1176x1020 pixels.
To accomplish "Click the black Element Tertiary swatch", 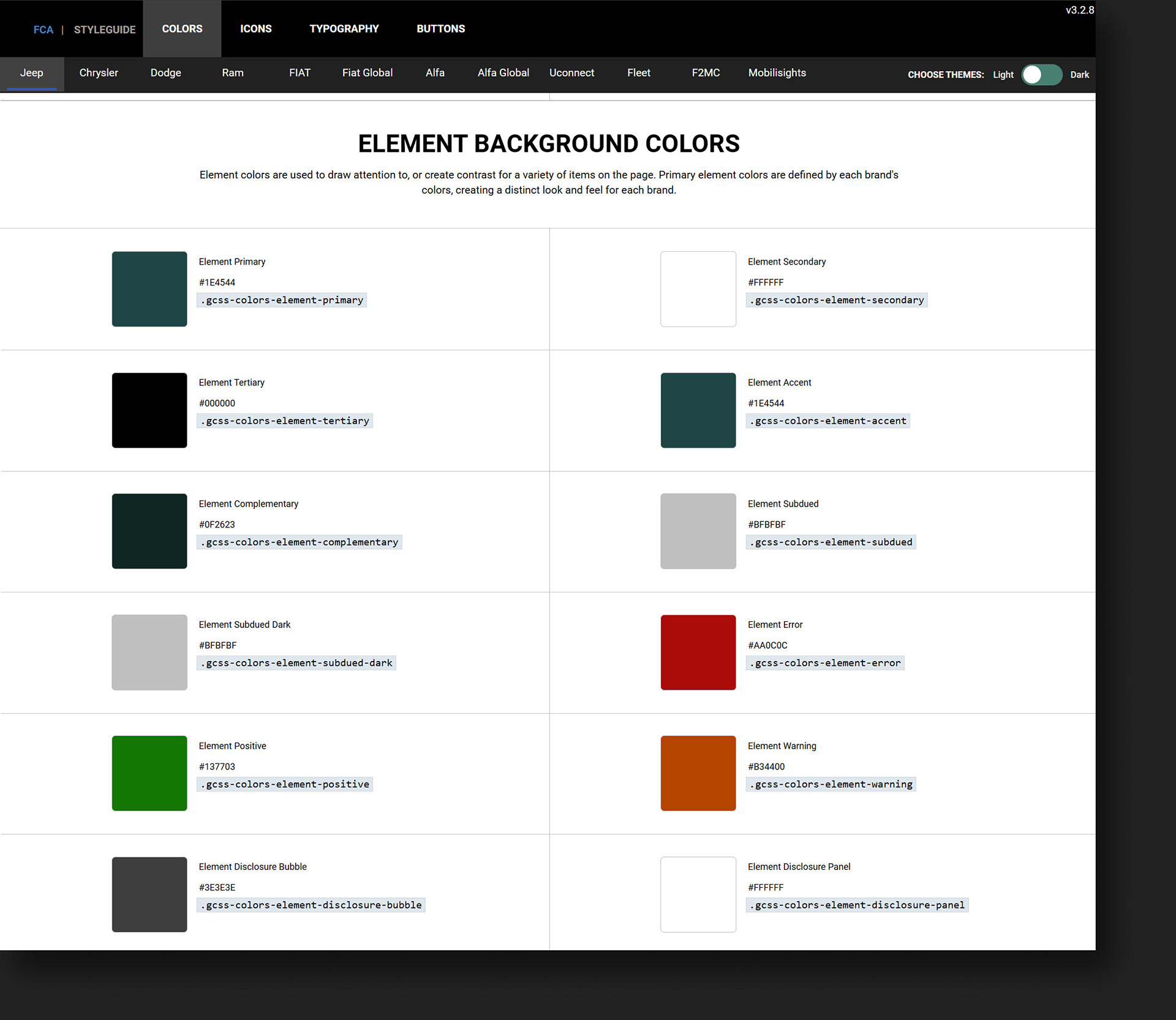I will coord(149,410).
